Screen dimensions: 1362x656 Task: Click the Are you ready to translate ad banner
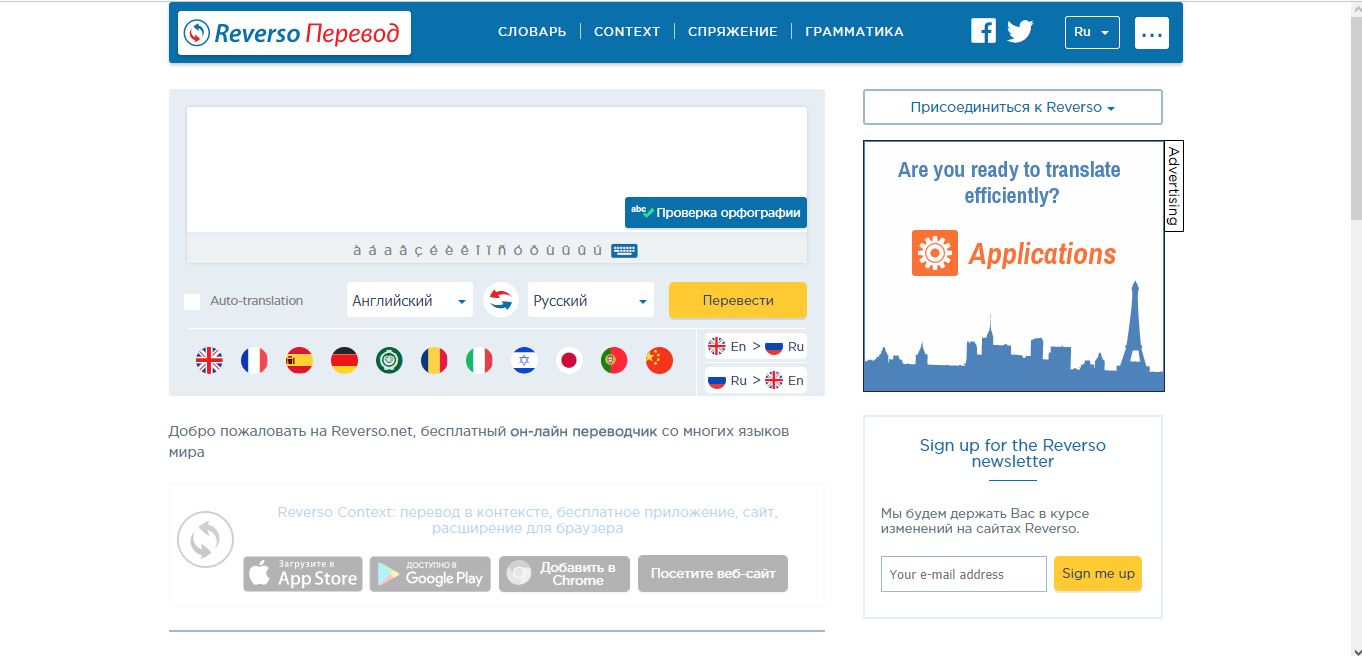click(x=1013, y=266)
